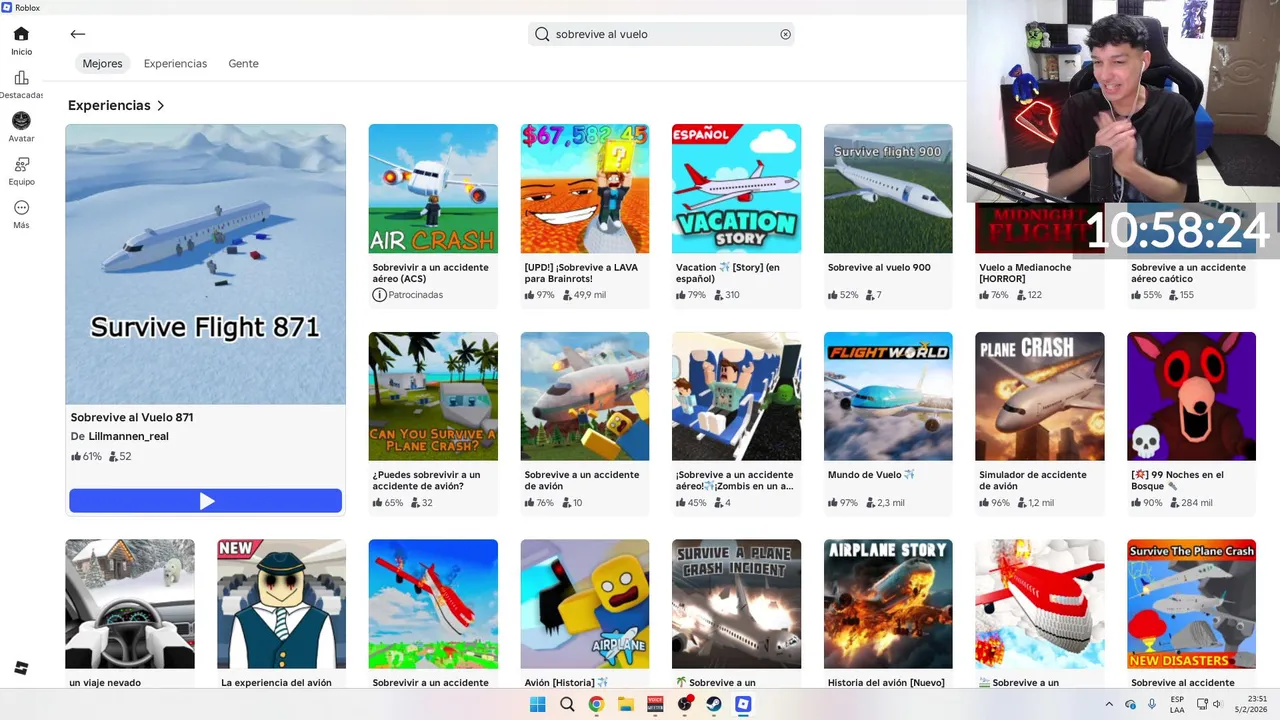
Task: Open the Survive flight 900 thumbnail
Action: [x=888, y=188]
